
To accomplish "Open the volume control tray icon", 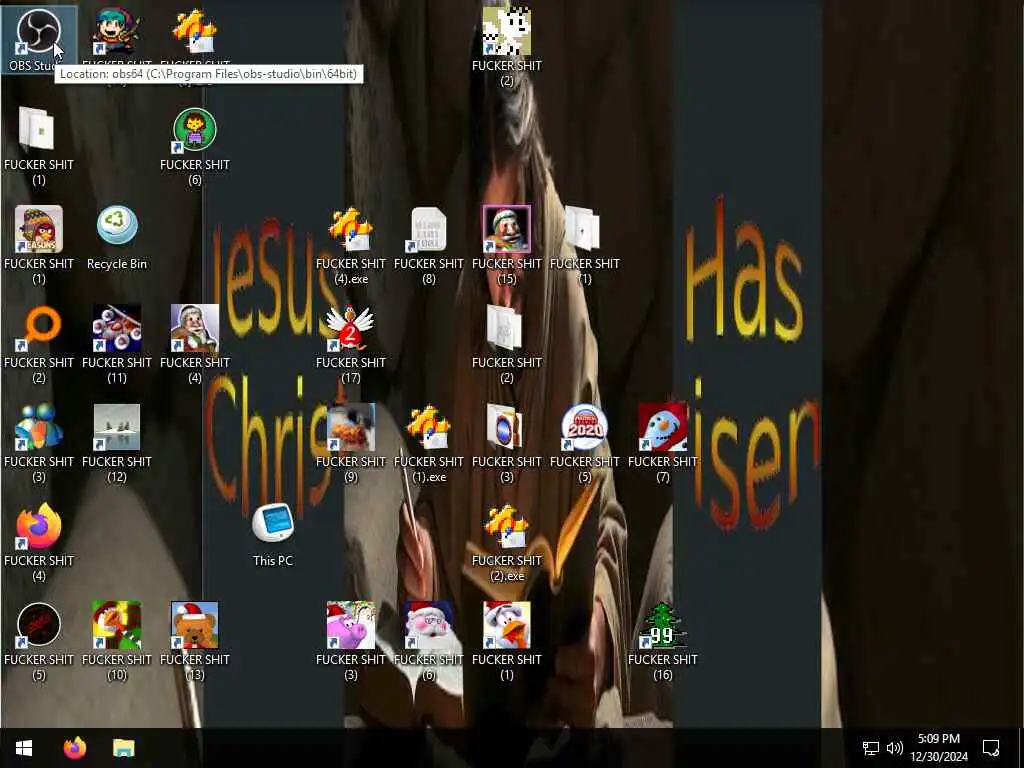I will click(x=895, y=748).
